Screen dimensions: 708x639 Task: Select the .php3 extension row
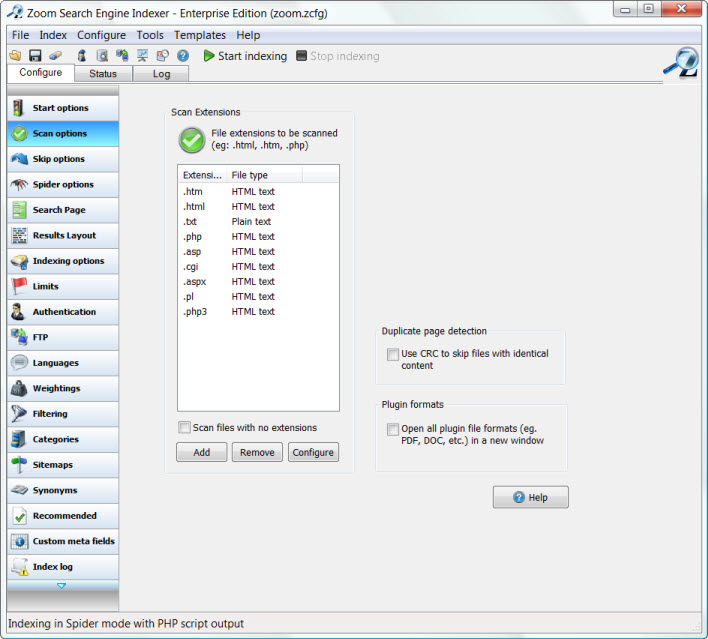258,312
